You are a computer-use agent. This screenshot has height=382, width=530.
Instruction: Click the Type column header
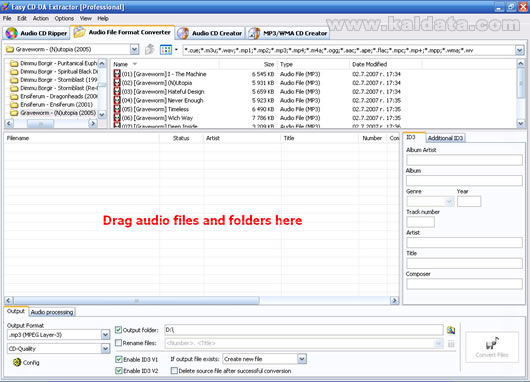tap(313, 64)
